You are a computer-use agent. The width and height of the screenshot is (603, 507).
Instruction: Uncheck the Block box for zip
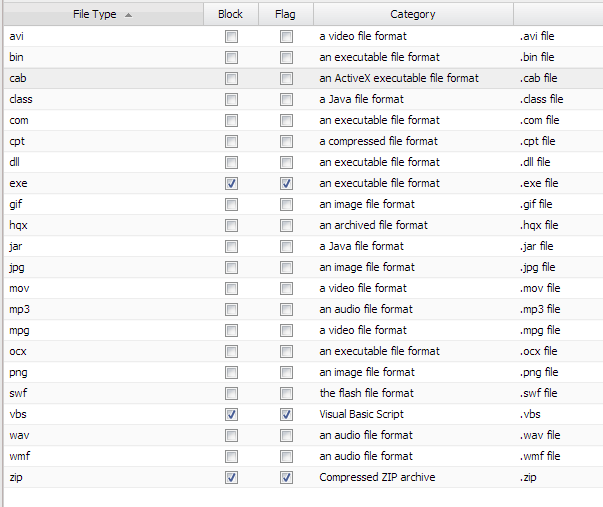tap(231, 477)
